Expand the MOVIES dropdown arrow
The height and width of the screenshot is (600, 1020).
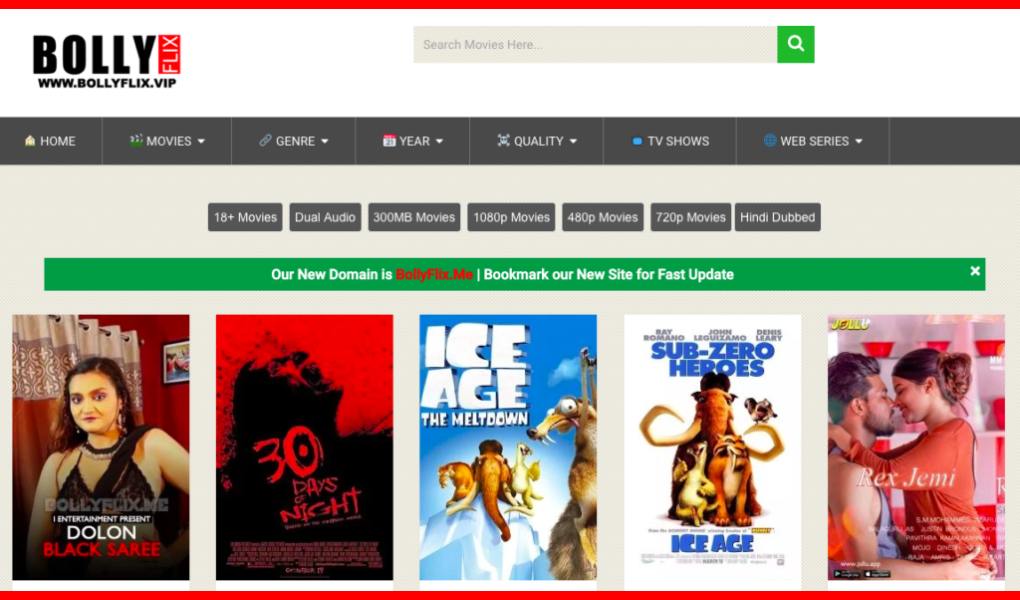click(201, 141)
